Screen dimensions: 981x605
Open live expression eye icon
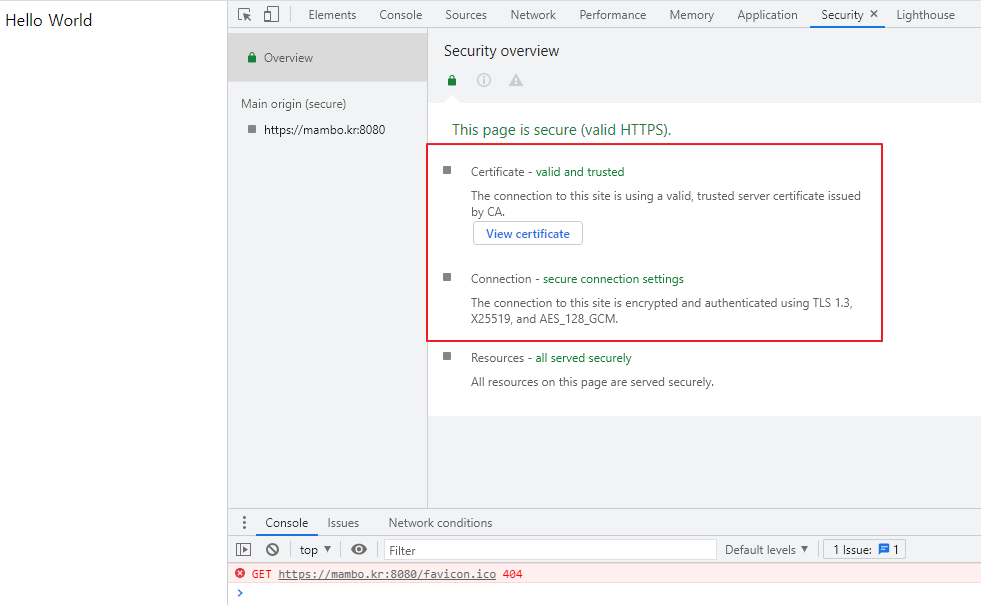[x=359, y=550]
